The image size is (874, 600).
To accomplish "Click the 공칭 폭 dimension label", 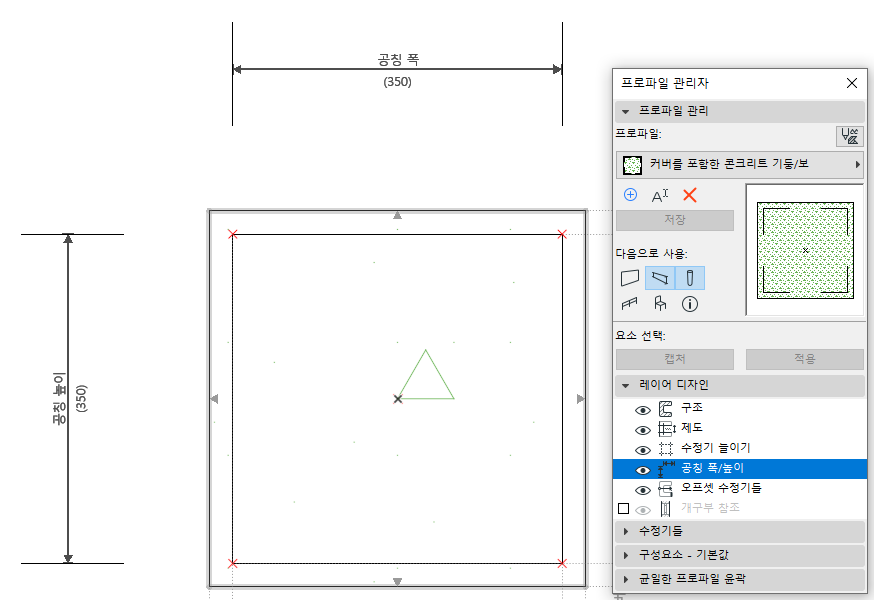I will point(397,59).
